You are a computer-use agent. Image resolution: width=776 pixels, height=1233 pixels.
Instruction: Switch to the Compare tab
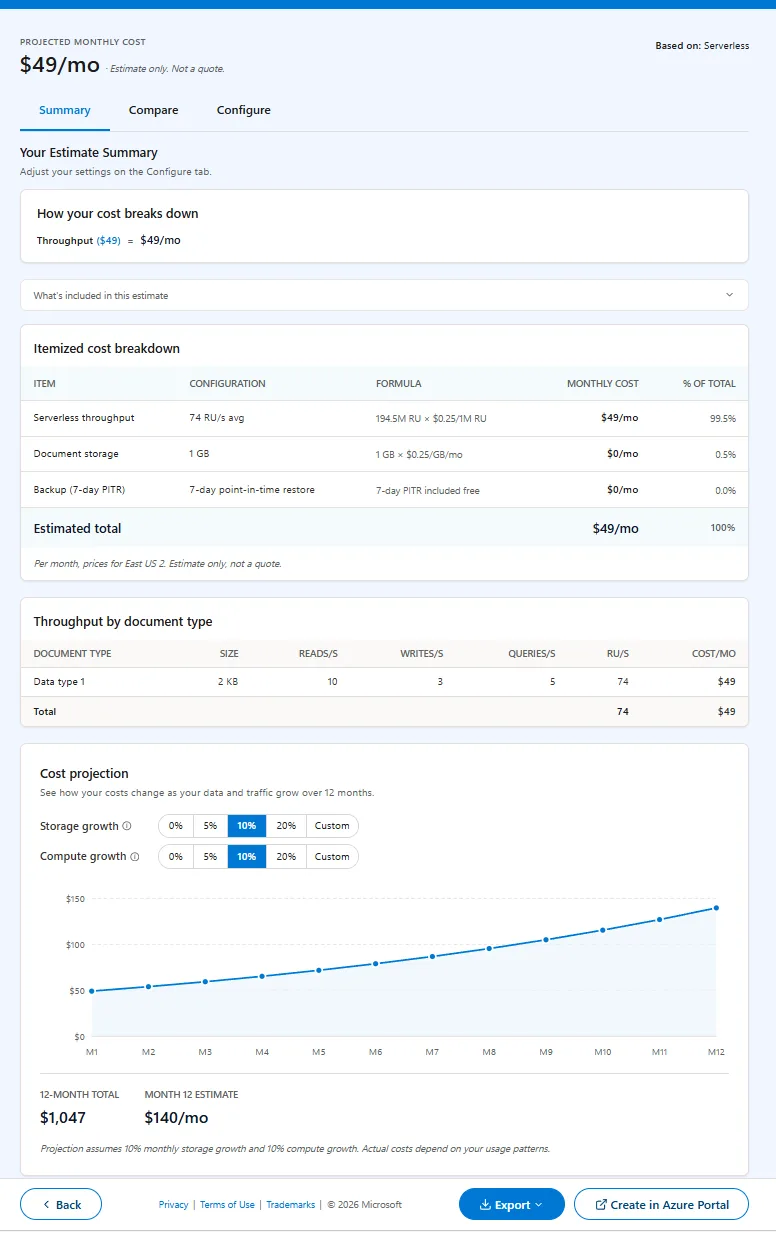point(154,110)
